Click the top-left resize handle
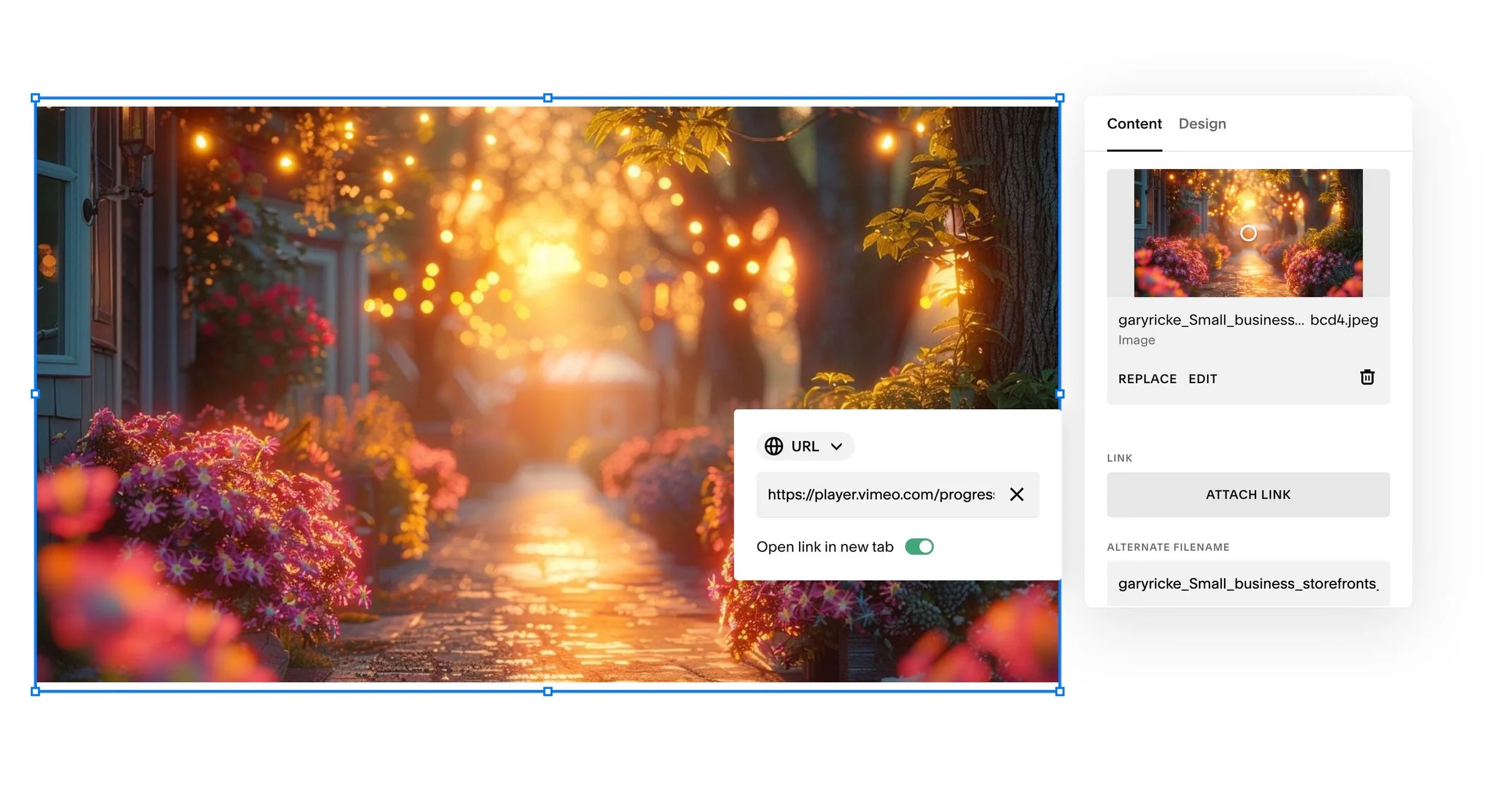1512x793 pixels. [35, 98]
